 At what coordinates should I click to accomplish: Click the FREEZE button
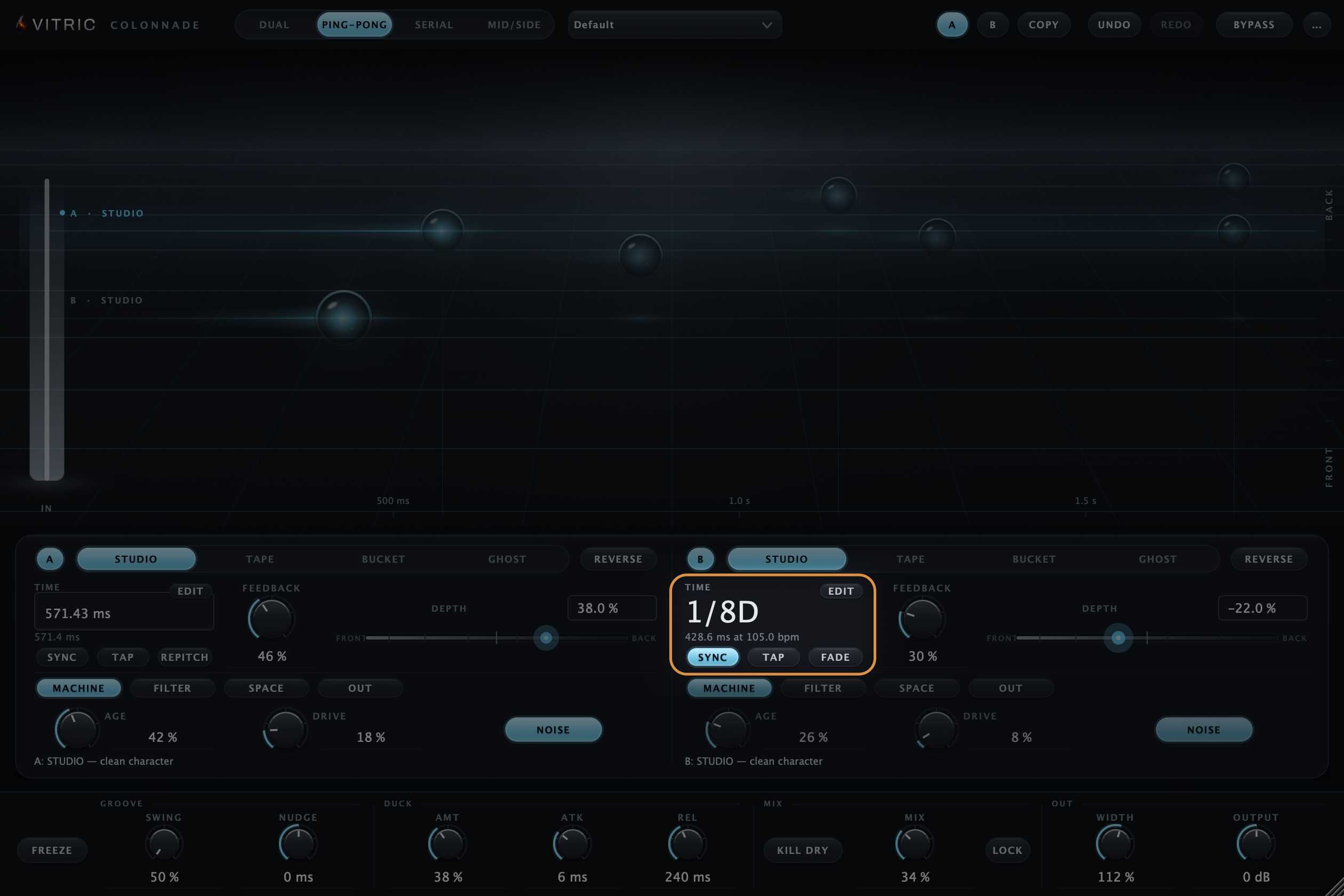click(x=52, y=850)
